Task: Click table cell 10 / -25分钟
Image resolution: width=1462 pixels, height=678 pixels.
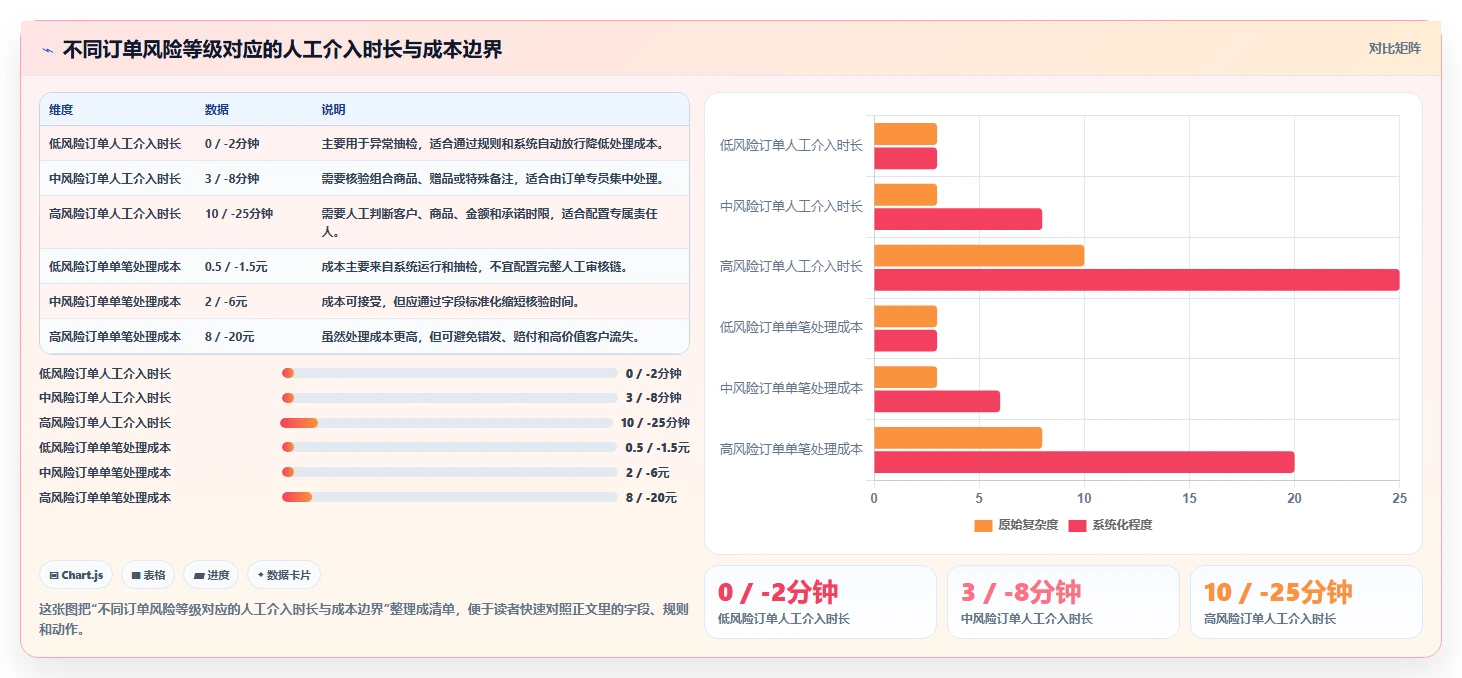Action: tap(239, 213)
